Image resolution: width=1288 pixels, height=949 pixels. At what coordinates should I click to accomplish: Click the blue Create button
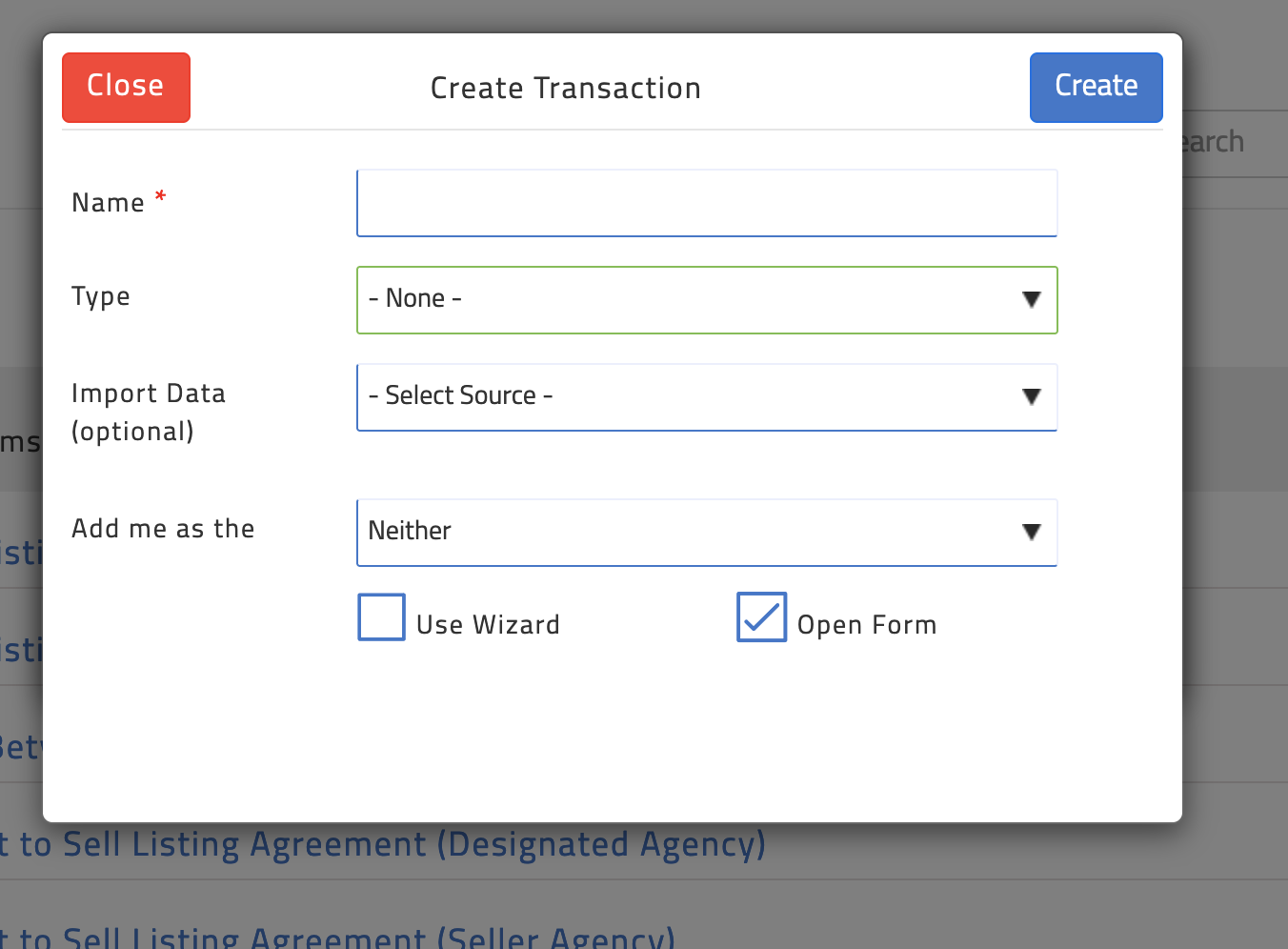click(1096, 88)
